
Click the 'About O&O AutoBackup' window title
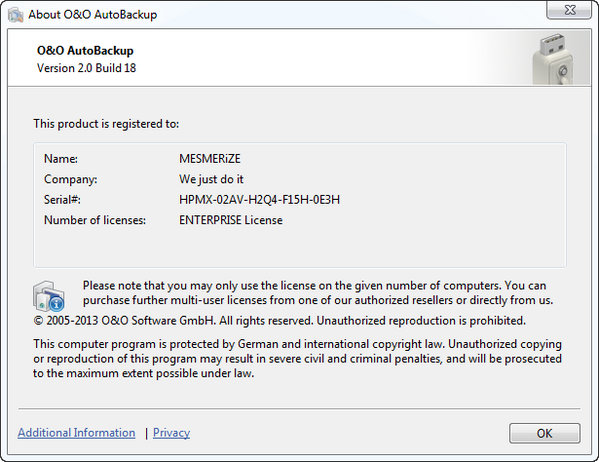click(92, 15)
